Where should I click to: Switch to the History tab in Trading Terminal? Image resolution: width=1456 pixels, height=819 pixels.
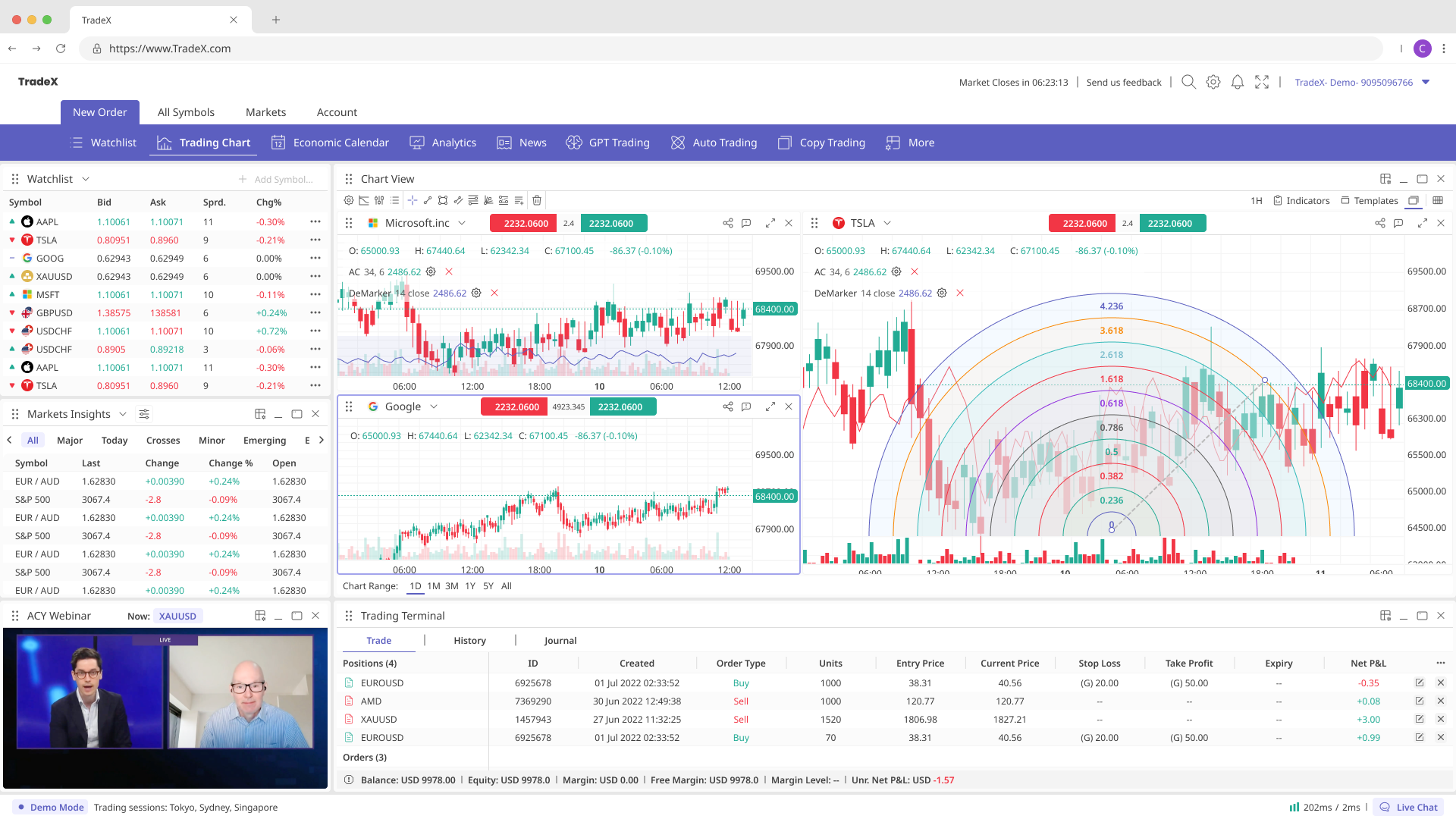469,640
